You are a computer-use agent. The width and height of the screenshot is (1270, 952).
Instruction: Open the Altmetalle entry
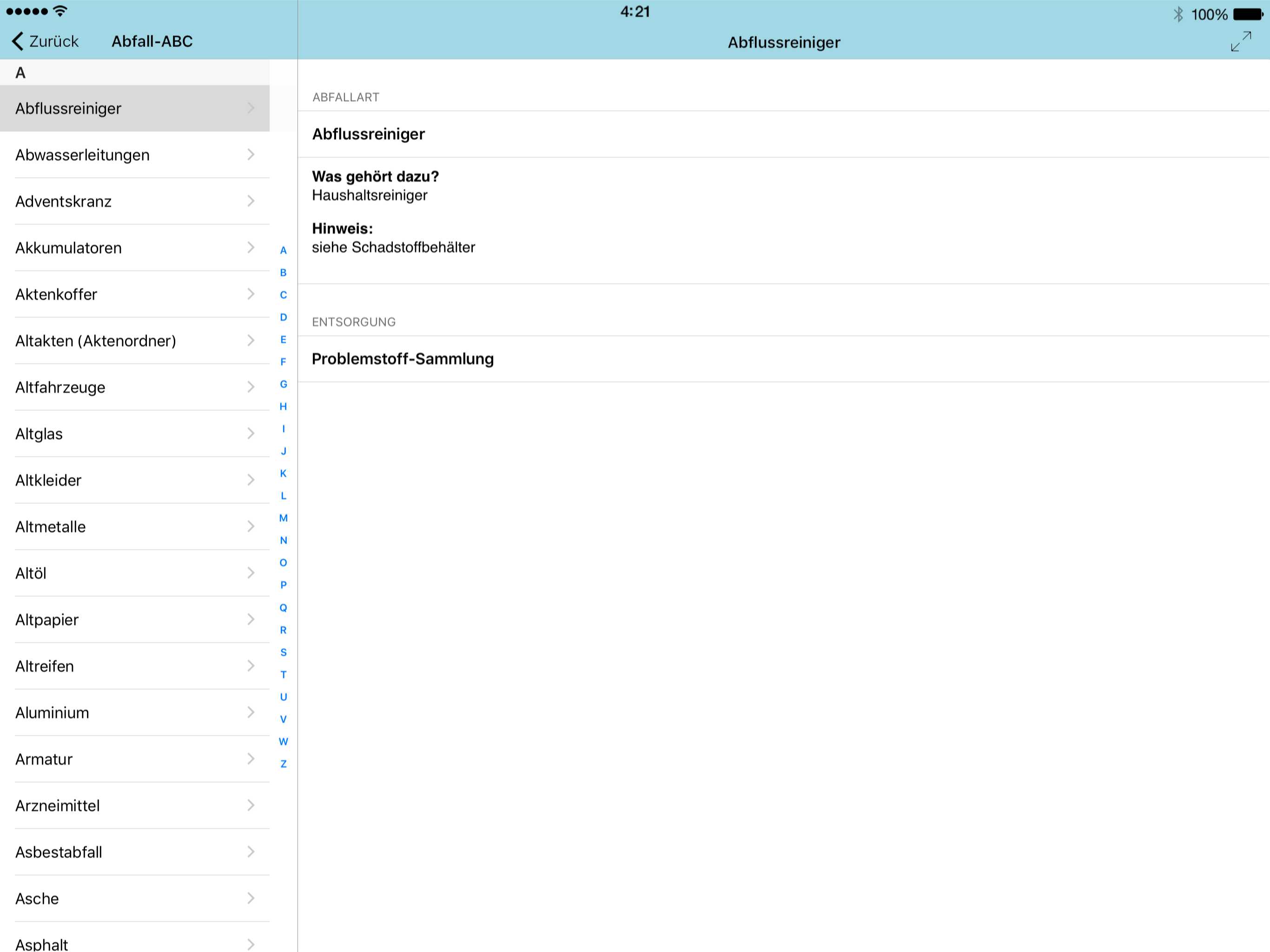[134, 527]
